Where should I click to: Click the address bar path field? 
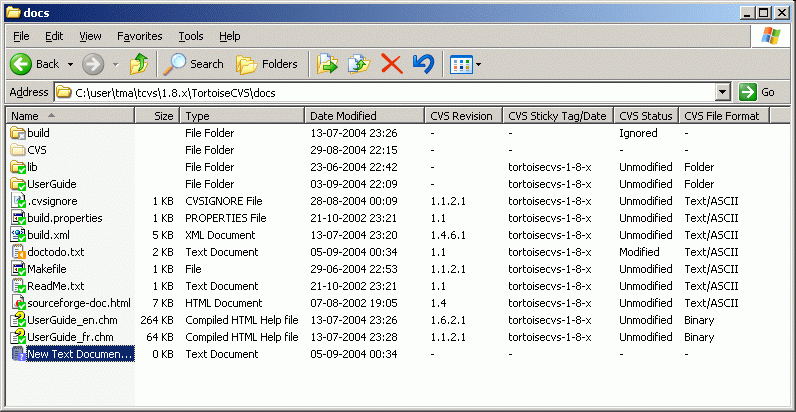click(385, 92)
